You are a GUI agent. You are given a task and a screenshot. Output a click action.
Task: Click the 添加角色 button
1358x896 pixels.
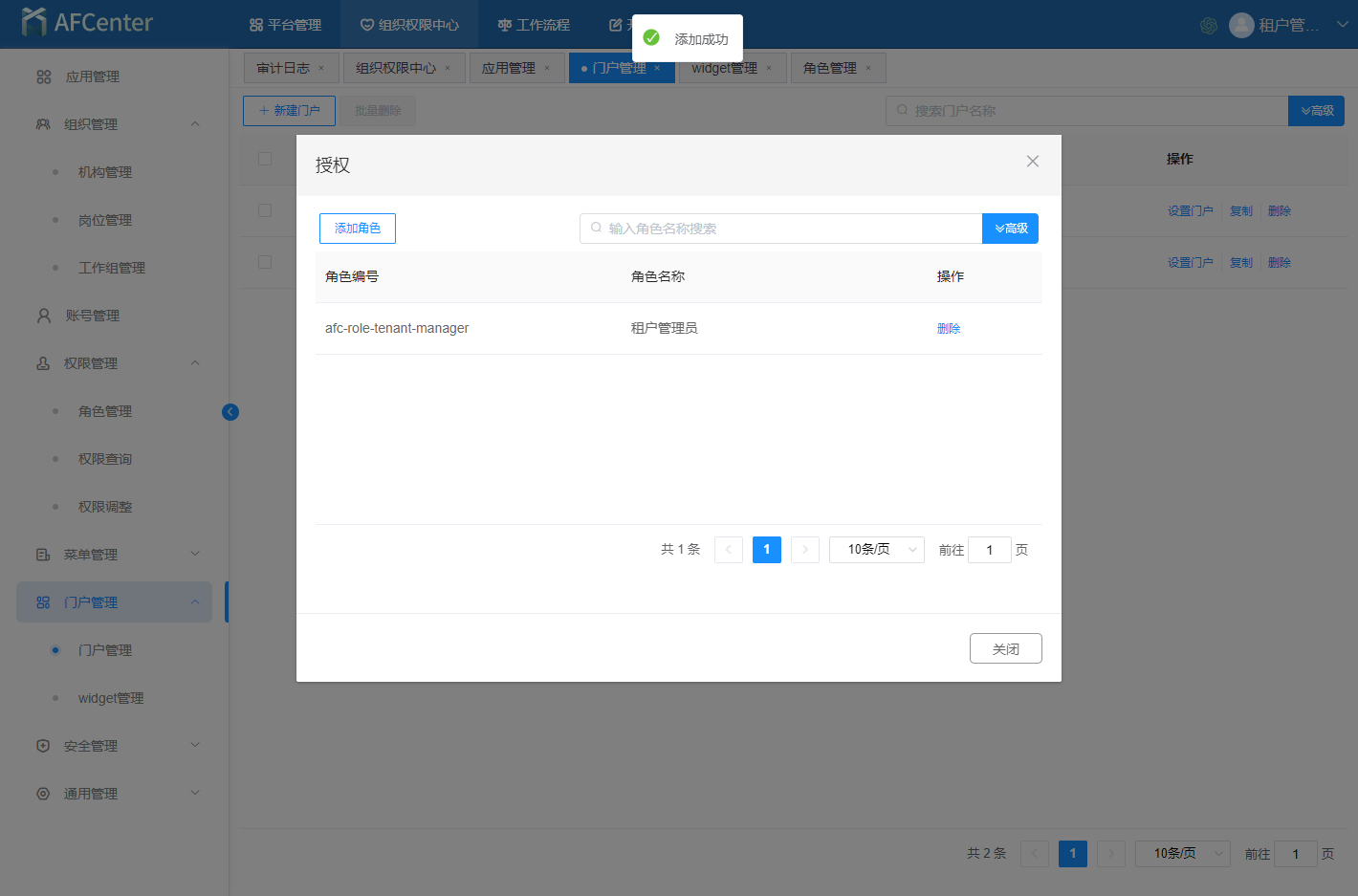358,229
